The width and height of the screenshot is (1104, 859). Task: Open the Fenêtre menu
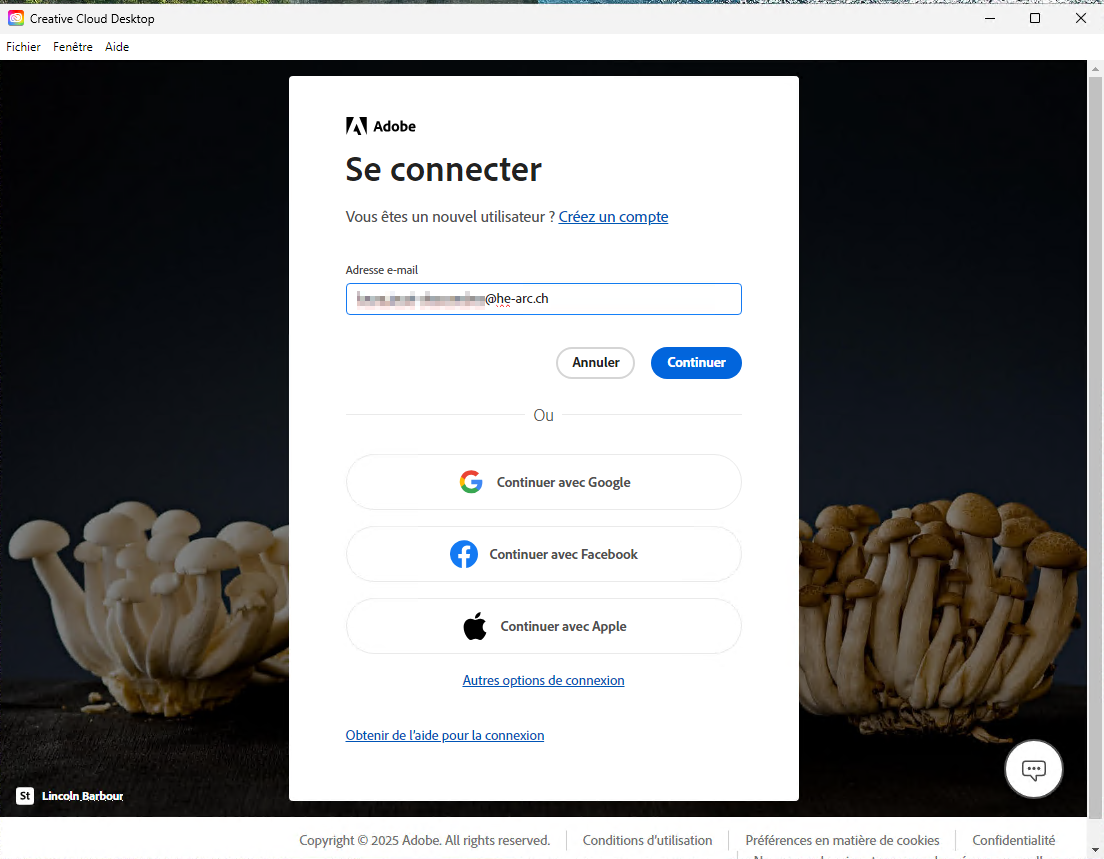click(73, 47)
